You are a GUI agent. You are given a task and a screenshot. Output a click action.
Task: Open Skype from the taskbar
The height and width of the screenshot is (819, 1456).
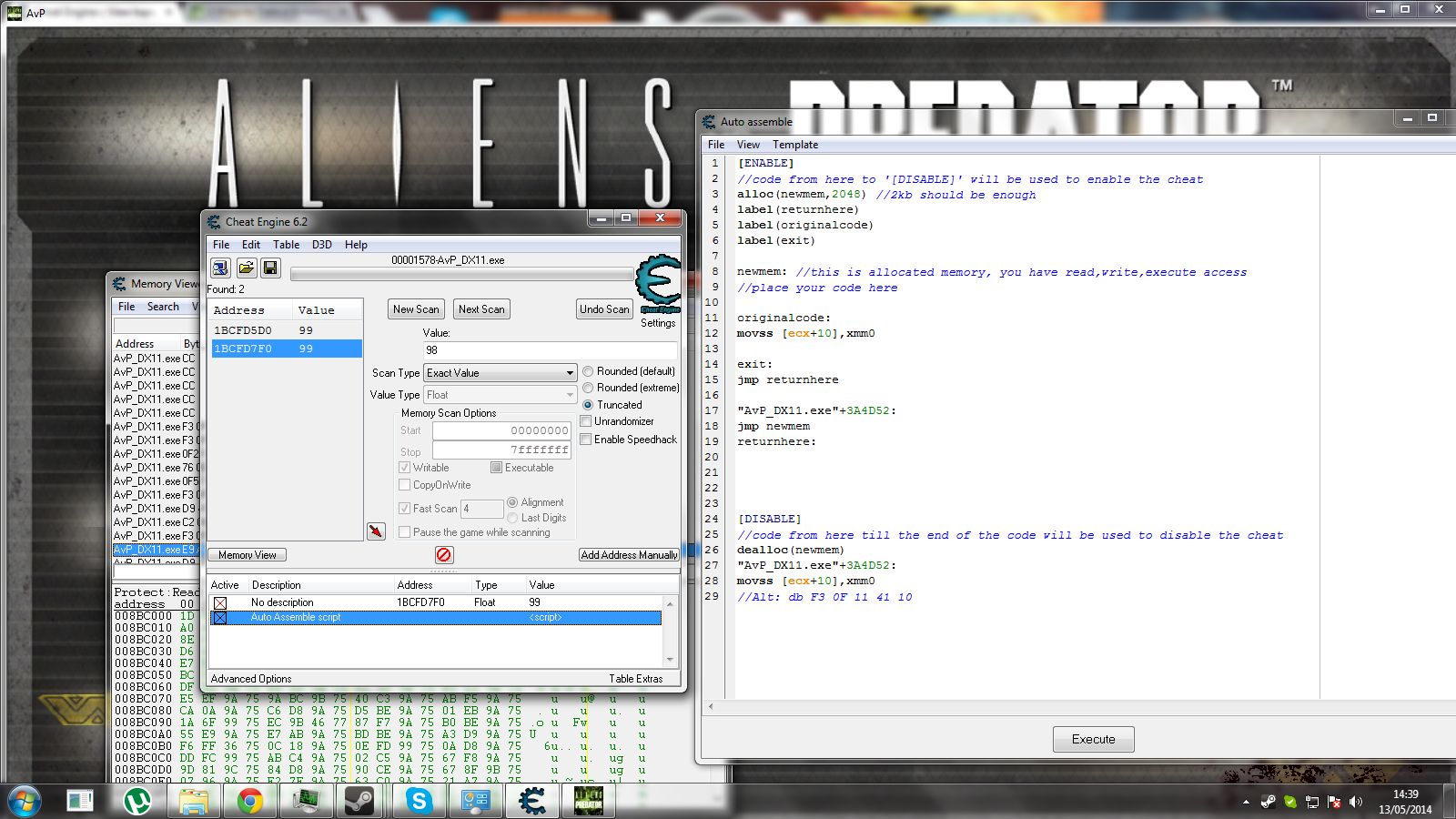pos(420,801)
